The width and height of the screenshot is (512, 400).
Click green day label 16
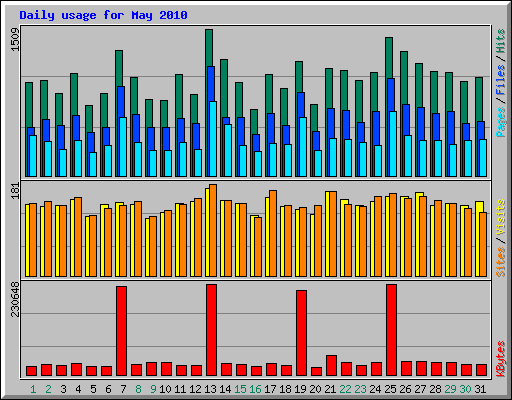[255, 389]
